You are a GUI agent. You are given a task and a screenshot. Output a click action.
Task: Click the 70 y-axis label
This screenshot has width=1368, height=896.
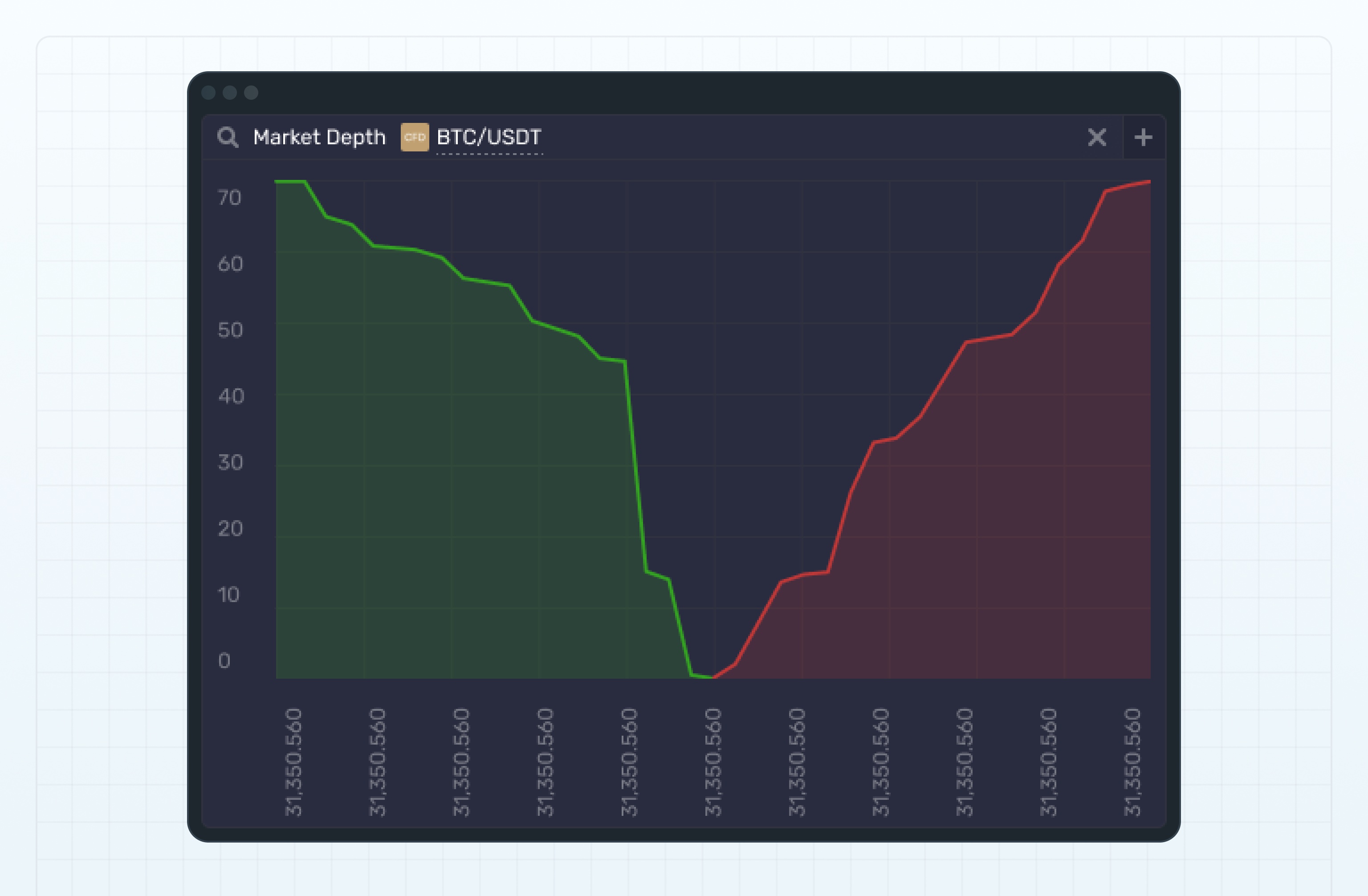point(229,198)
